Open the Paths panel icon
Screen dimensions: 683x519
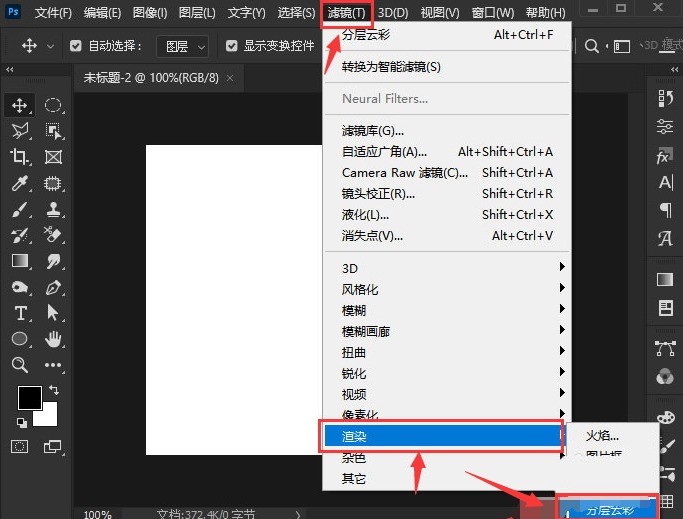pyautogui.click(x=665, y=349)
